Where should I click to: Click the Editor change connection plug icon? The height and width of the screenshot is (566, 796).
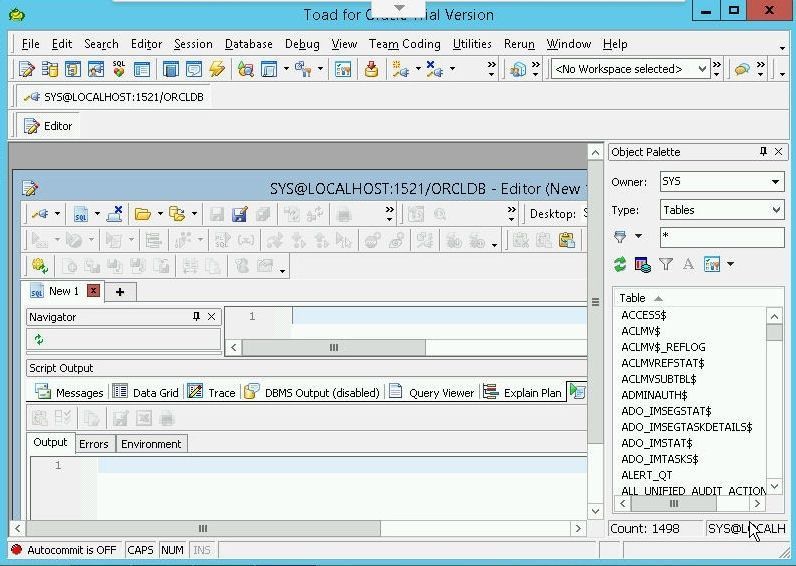point(40,214)
